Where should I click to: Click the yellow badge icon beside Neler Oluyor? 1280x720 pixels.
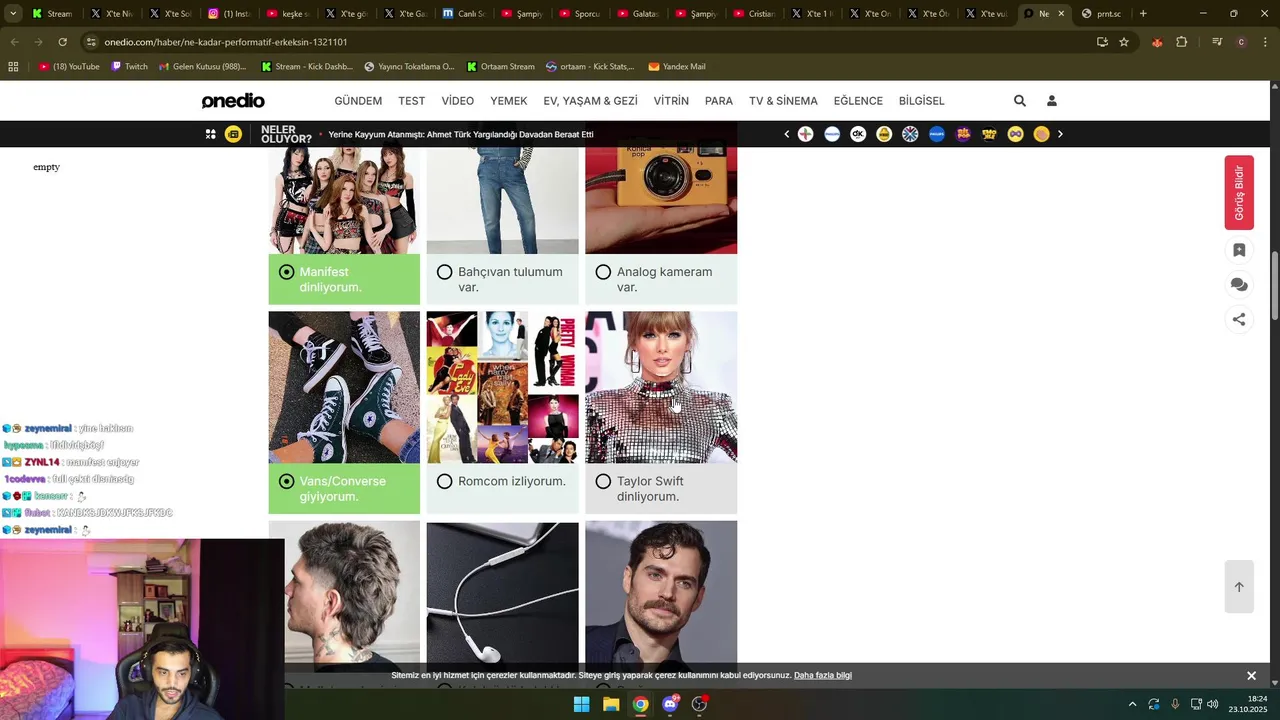click(233, 134)
